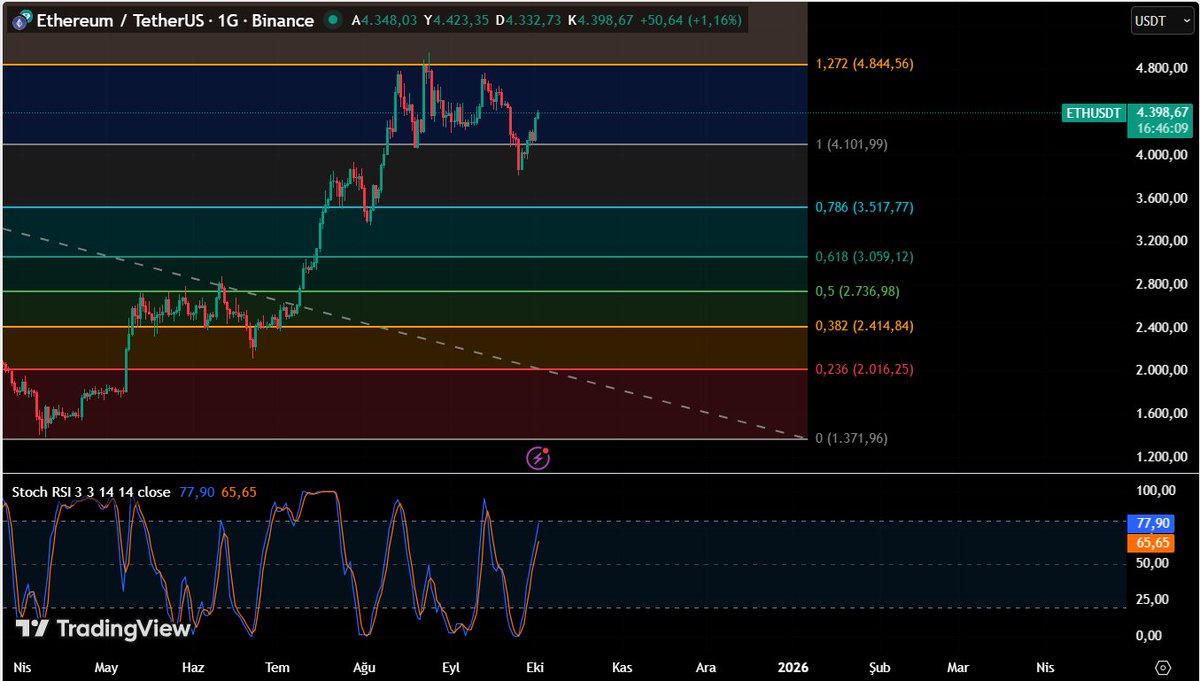Click the high value Y4.423,35
This screenshot has width=1200, height=681.
456,21
